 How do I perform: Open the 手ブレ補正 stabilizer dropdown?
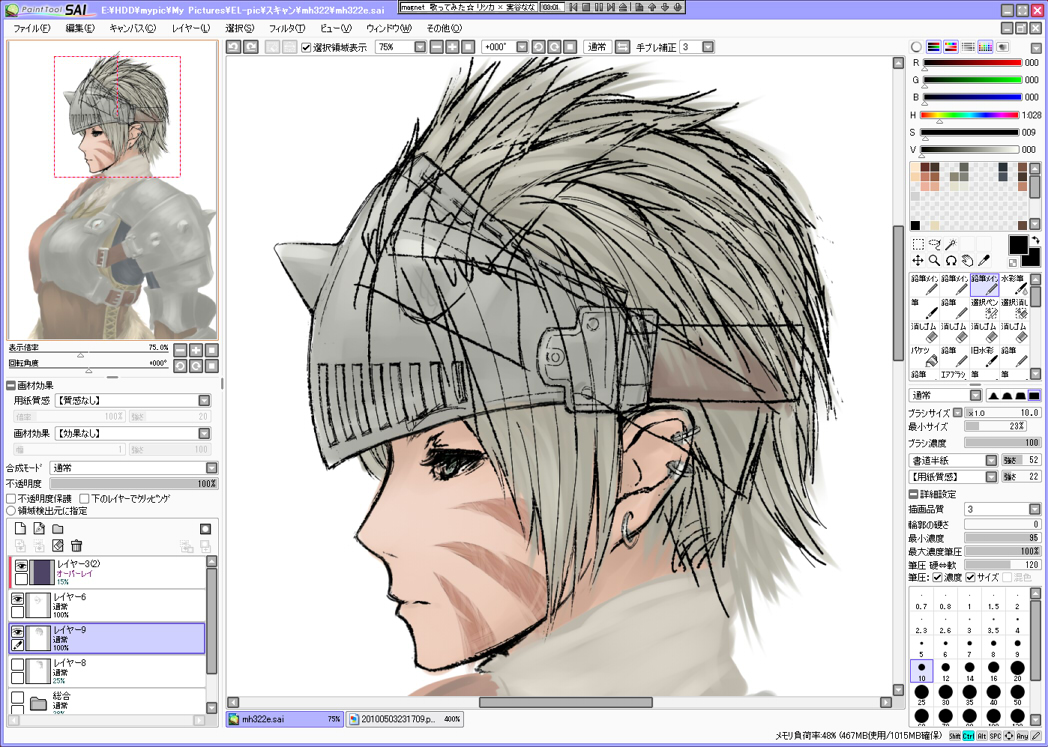click(x=708, y=47)
